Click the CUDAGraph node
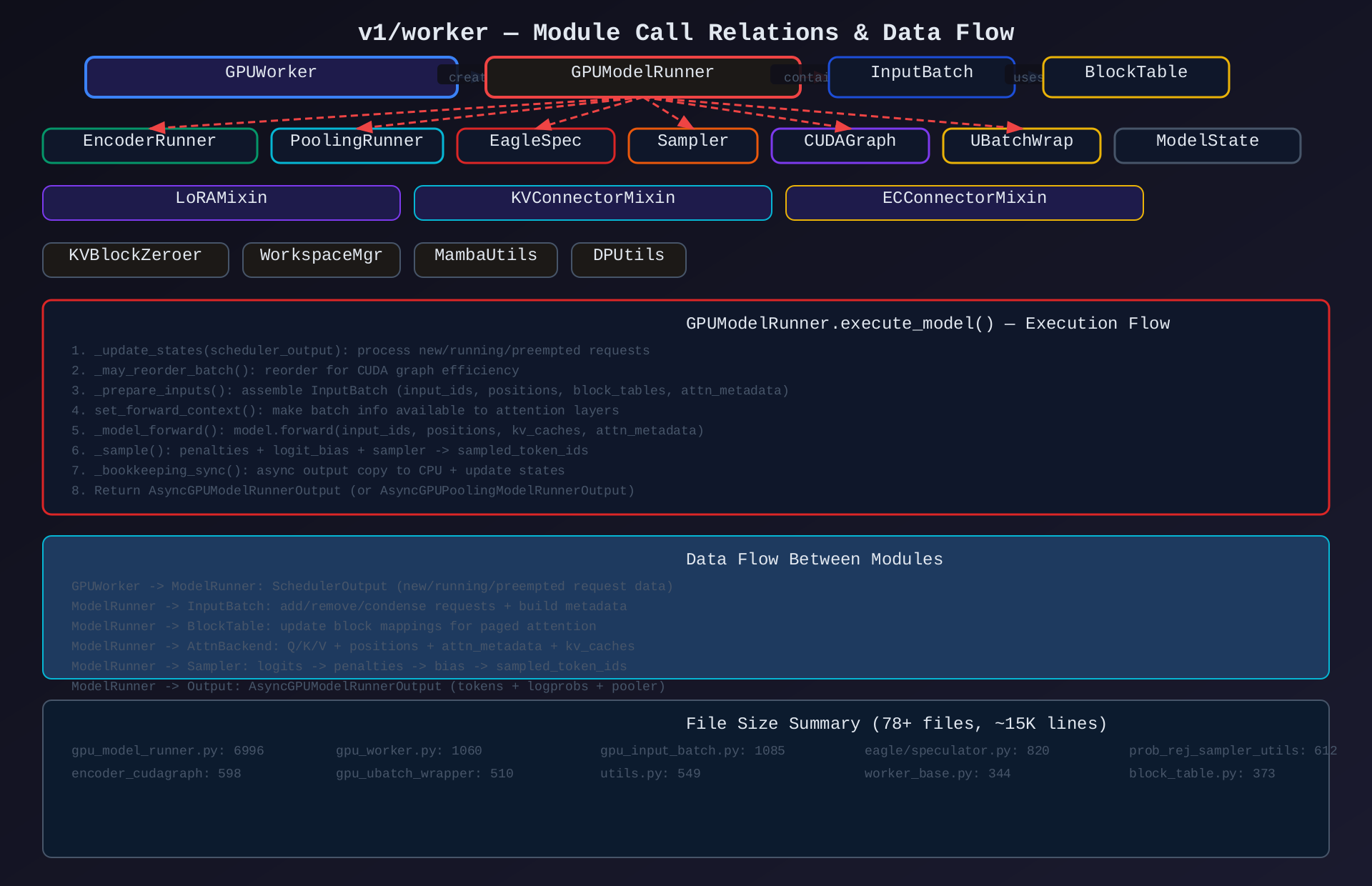This screenshot has width=1372, height=886. [x=850, y=145]
